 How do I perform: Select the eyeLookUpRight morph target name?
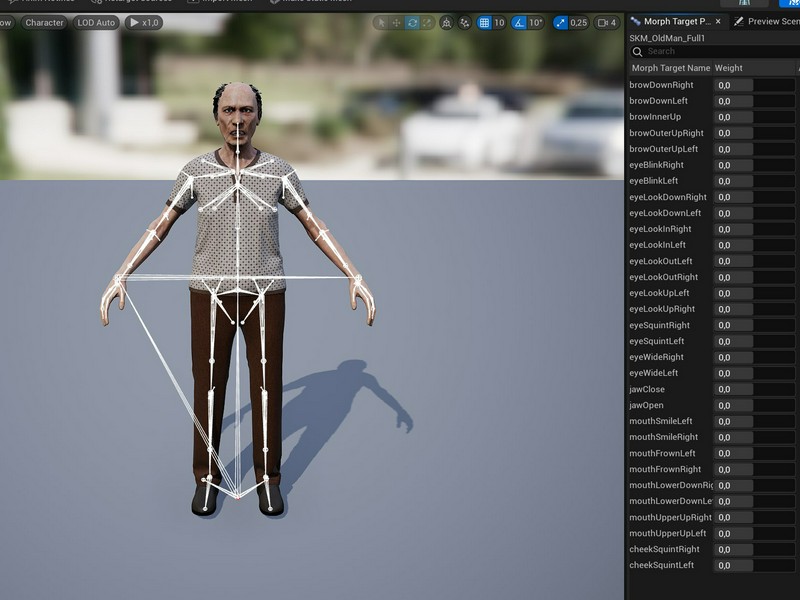pyautogui.click(x=662, y=309)
